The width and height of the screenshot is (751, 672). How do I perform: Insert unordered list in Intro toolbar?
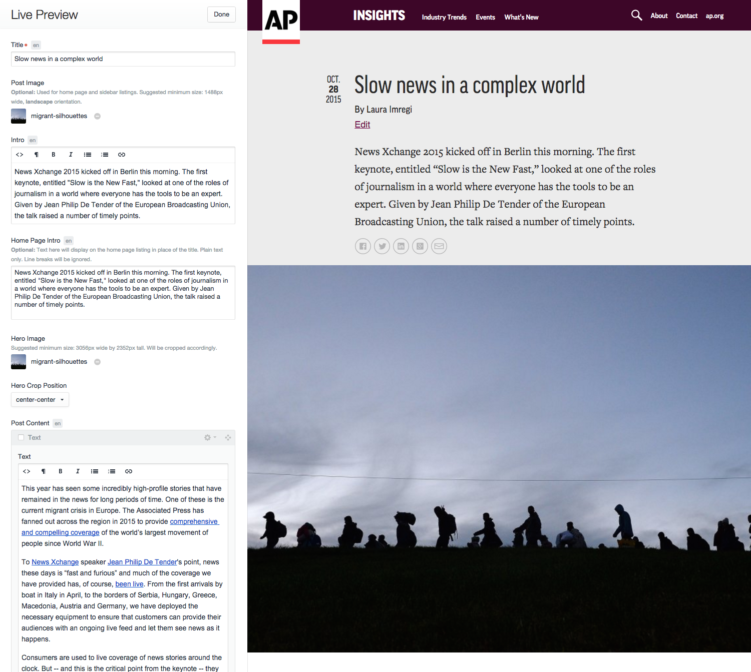pos(87,155)
